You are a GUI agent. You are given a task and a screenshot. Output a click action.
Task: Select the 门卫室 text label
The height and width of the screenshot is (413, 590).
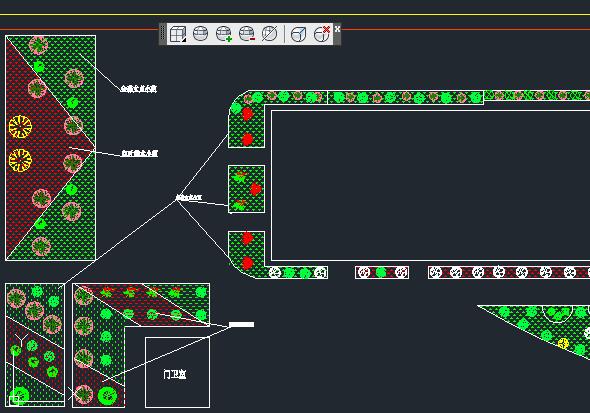175,374
